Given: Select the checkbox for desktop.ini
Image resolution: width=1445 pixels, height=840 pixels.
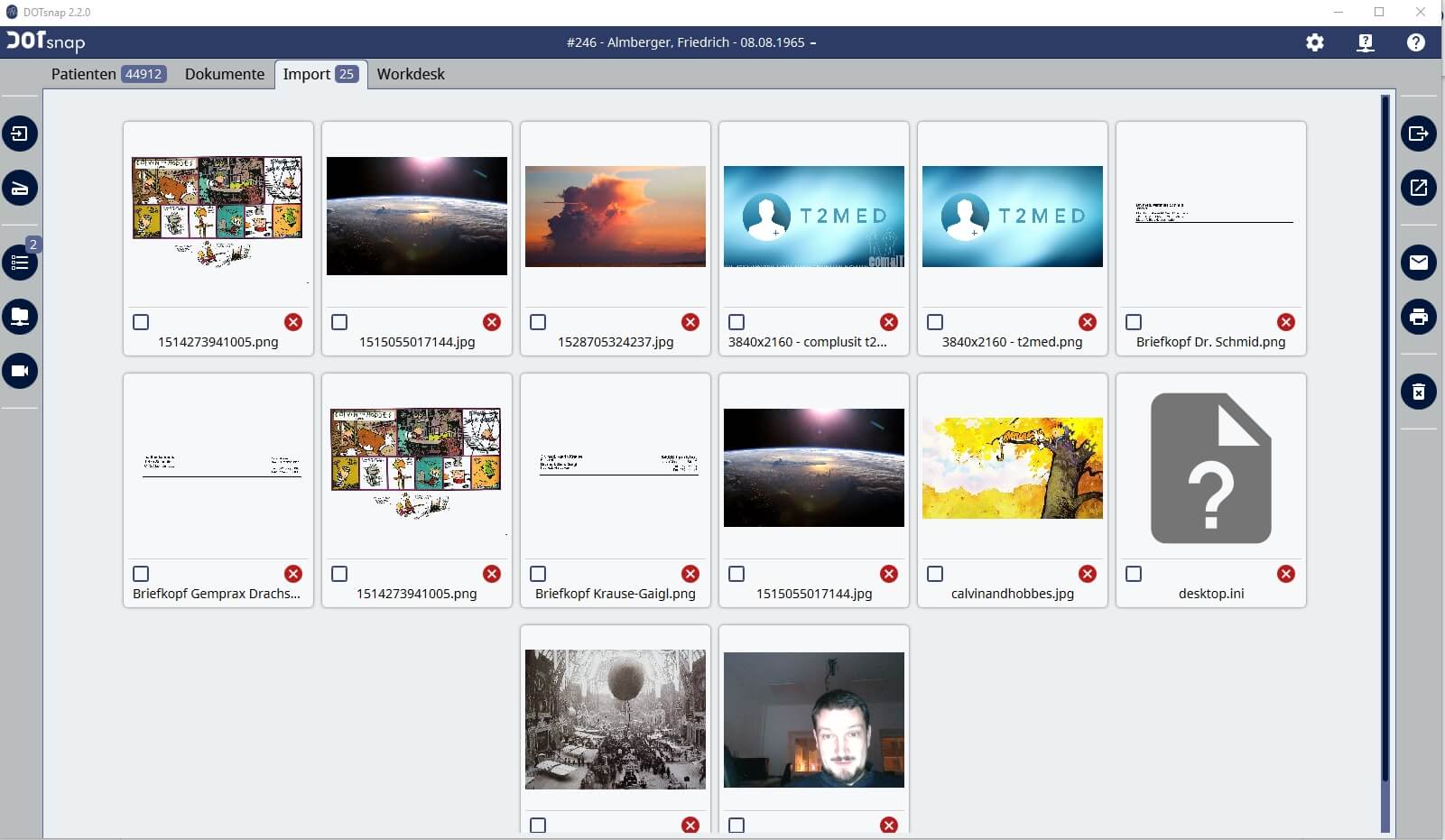Looking at the screenshot, I should coord(1134,574).
